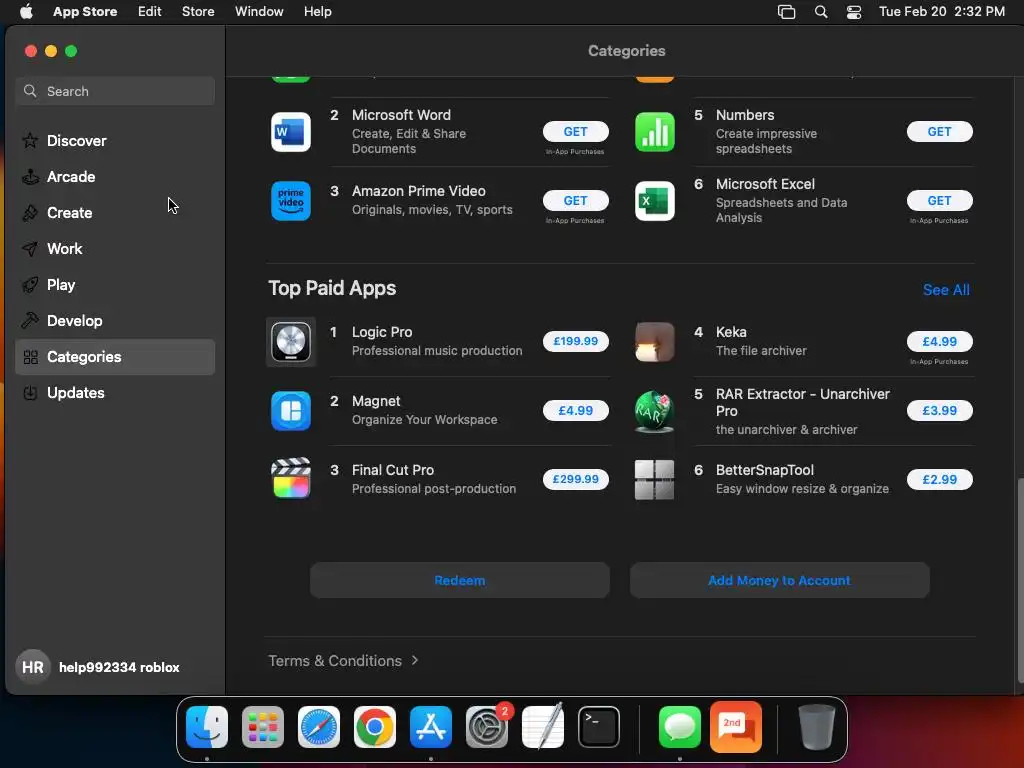Open Terminal from the Dock
The image size is (1024, 768).
tap(599, 727)
